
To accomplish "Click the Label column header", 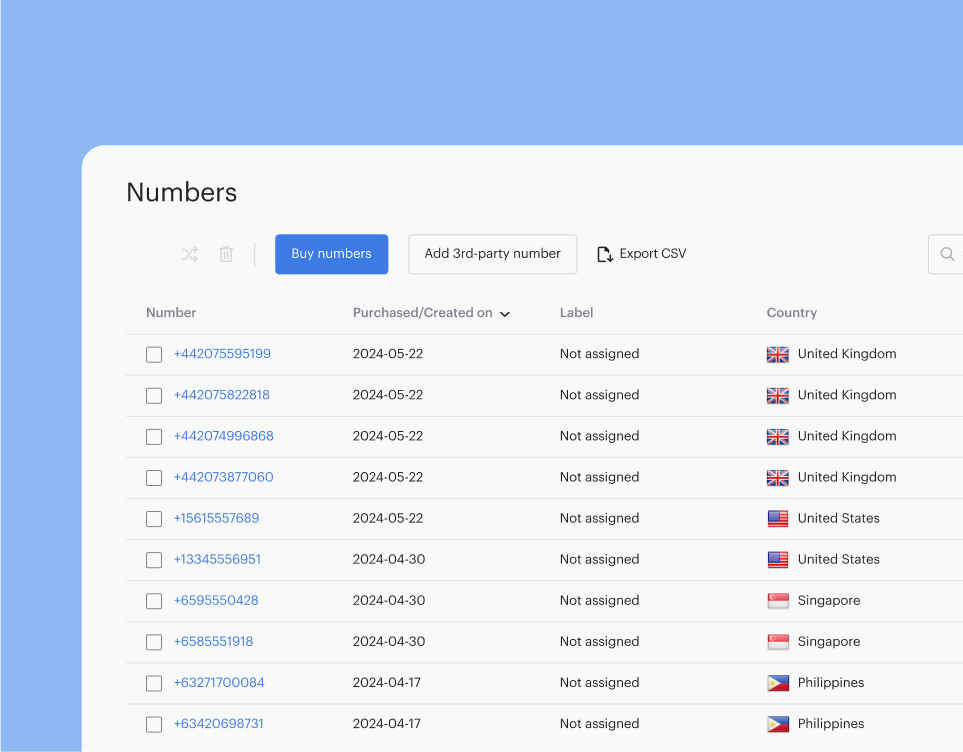I will (576, 313).
